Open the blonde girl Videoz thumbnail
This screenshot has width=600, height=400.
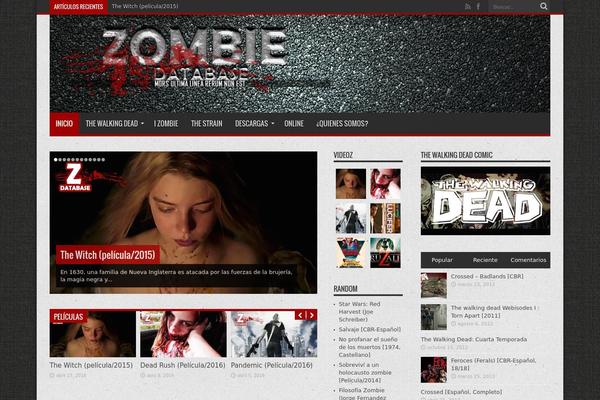[x=351, y=184]
